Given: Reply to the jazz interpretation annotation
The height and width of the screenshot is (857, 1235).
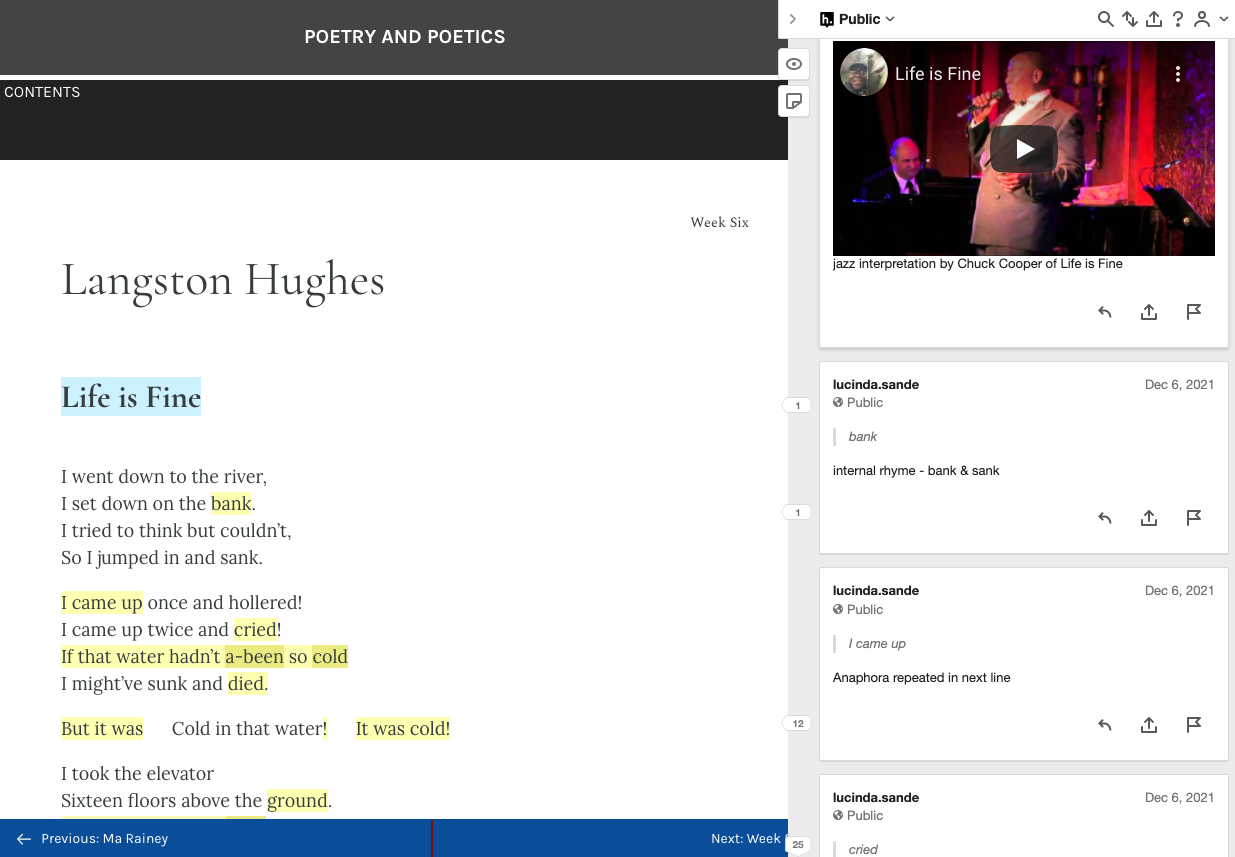Looking at the screenshot, I should coord(1105,312).
